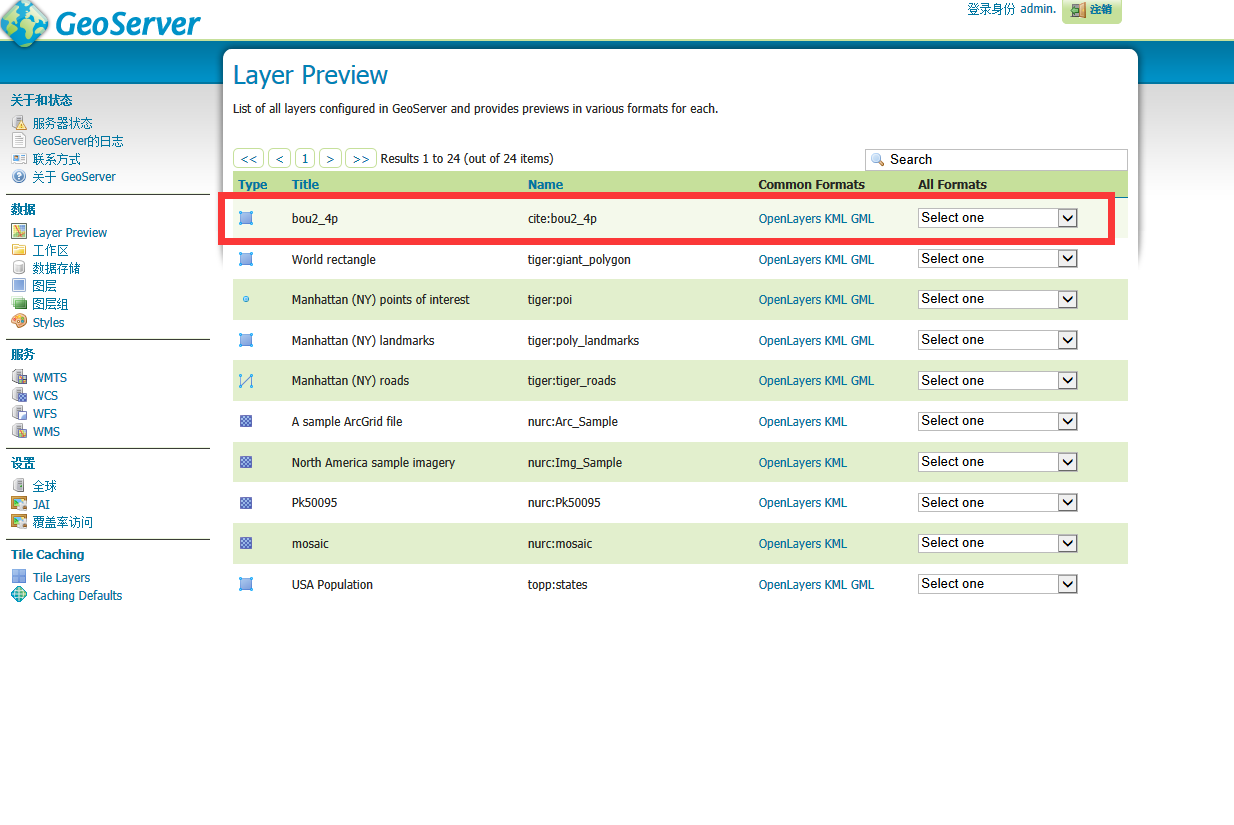Open format dropdown for Arc_Sample
The width and height of the screenshot is (1234, 825).
coord(997,421)
